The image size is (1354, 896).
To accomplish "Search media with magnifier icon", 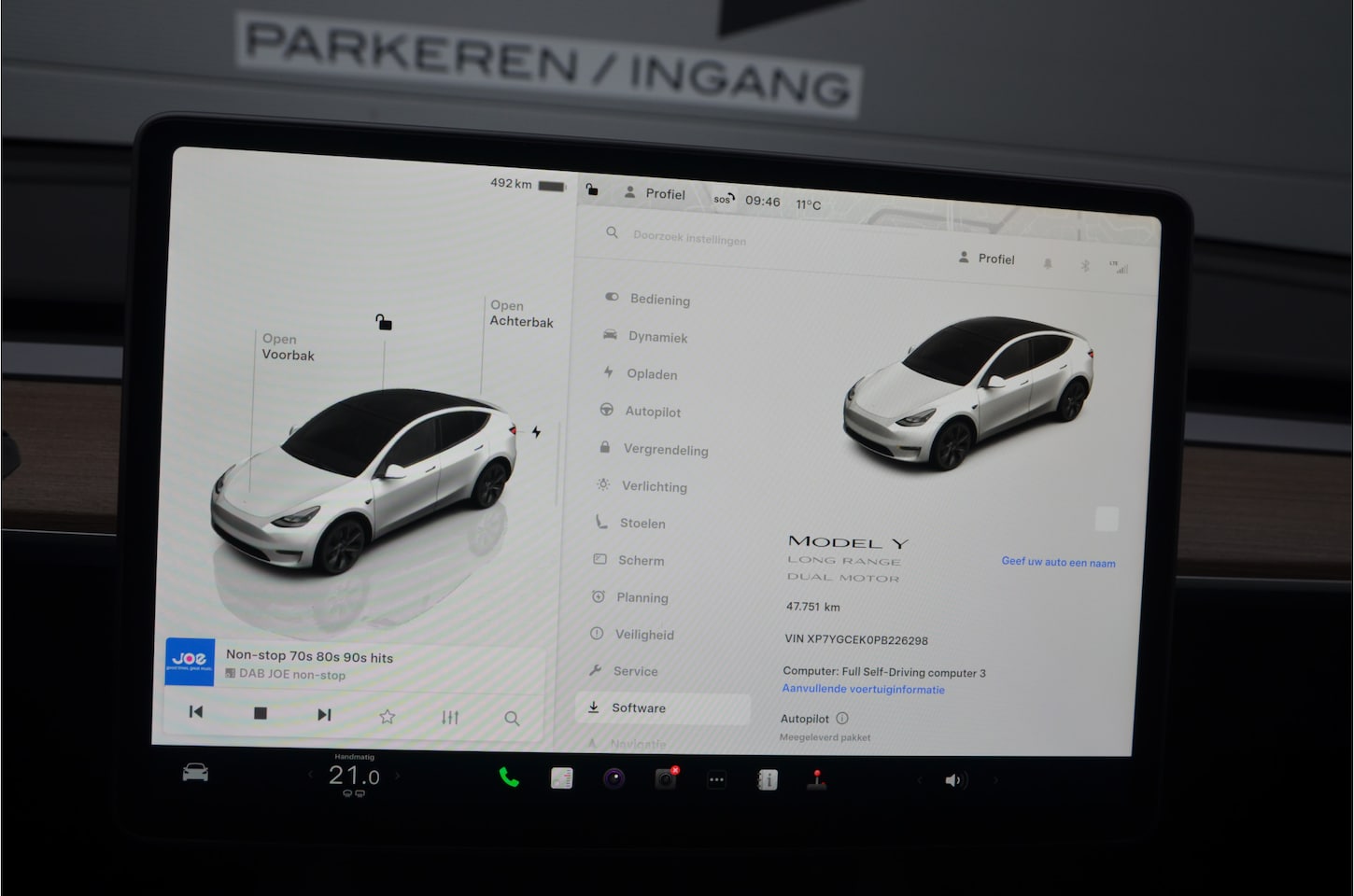I will click(x=512, y=719).
